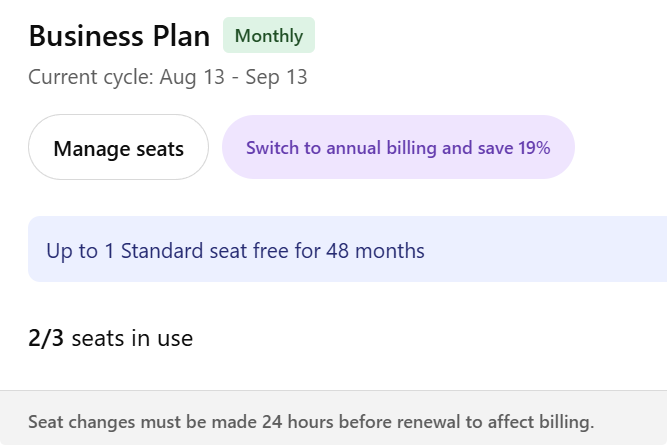Open the free Standard seat promo banner
The width and height of the screenshot is (667, 445).
click(x=348, y=249)
